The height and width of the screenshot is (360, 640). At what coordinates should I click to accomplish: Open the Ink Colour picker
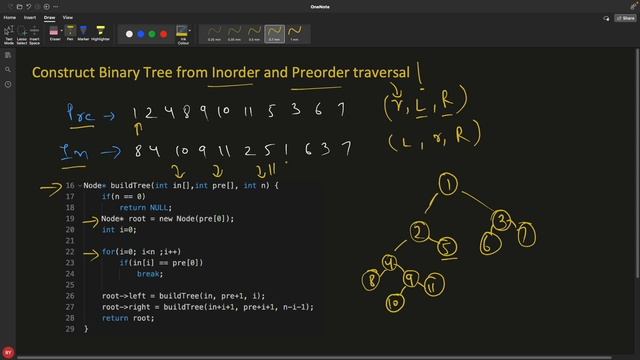(182, 35)
